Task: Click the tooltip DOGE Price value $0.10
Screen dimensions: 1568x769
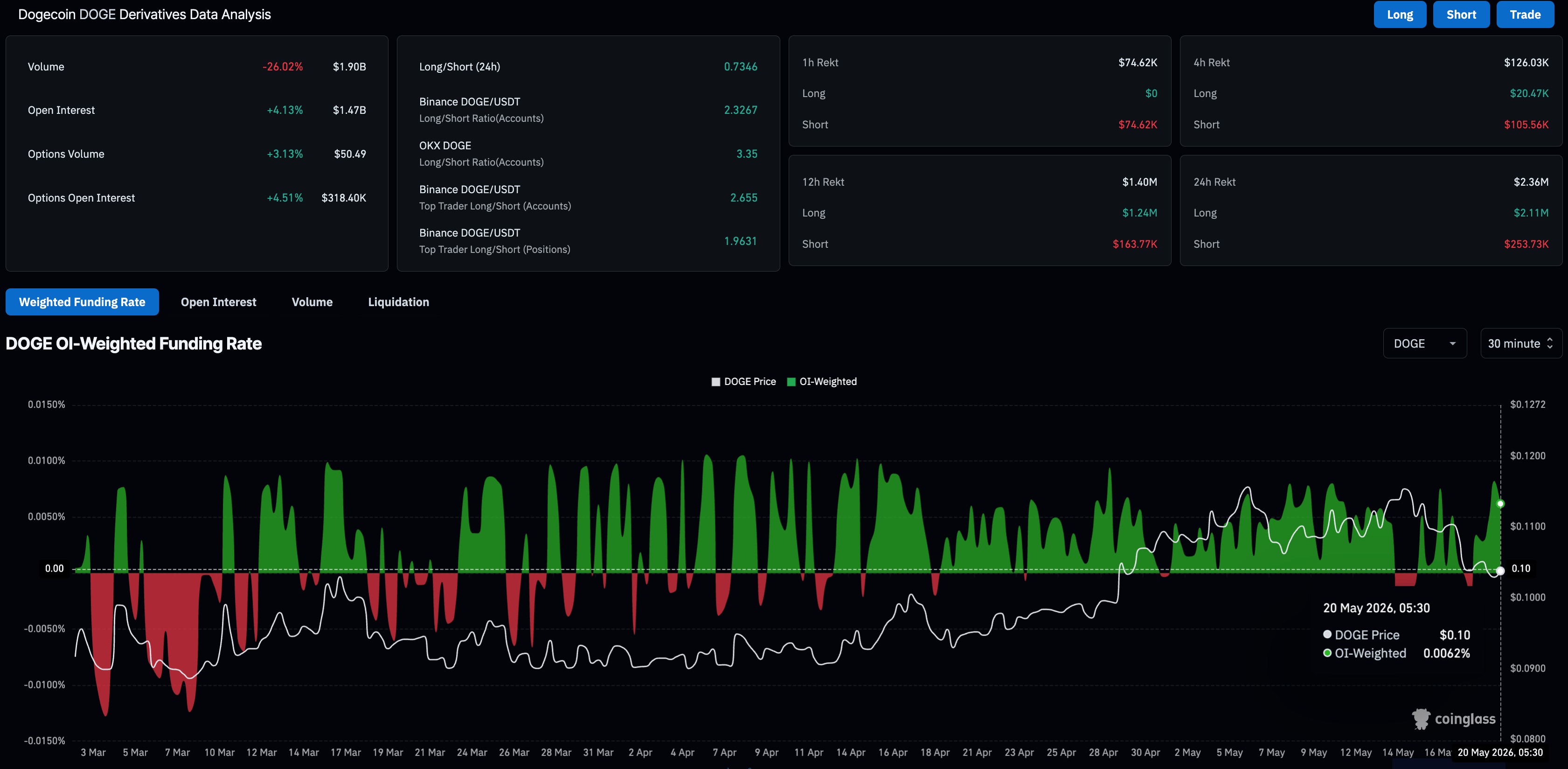Action: [x=1455, y=635]
